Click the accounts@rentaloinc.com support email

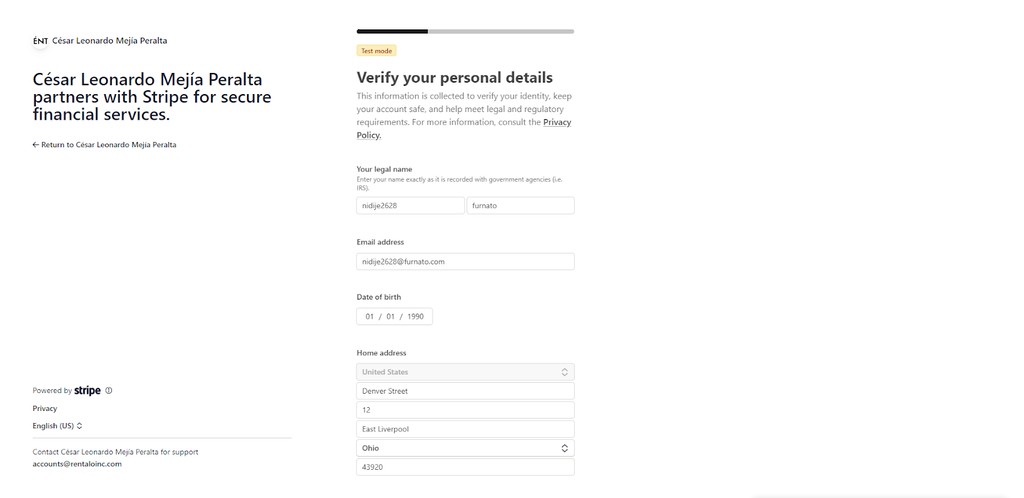(x=77, y=464)
